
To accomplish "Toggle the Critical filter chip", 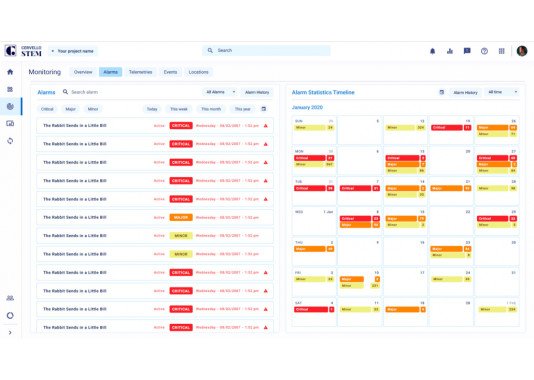I will click(47, 109).
